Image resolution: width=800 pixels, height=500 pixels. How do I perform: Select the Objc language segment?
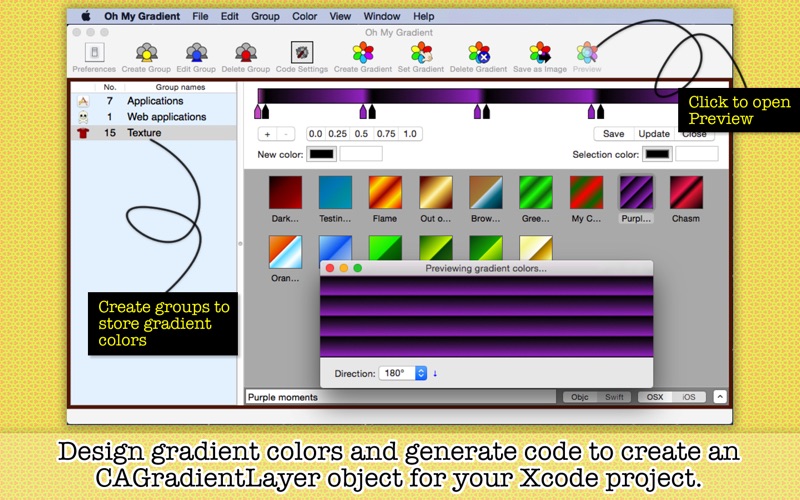pos(580,397)
